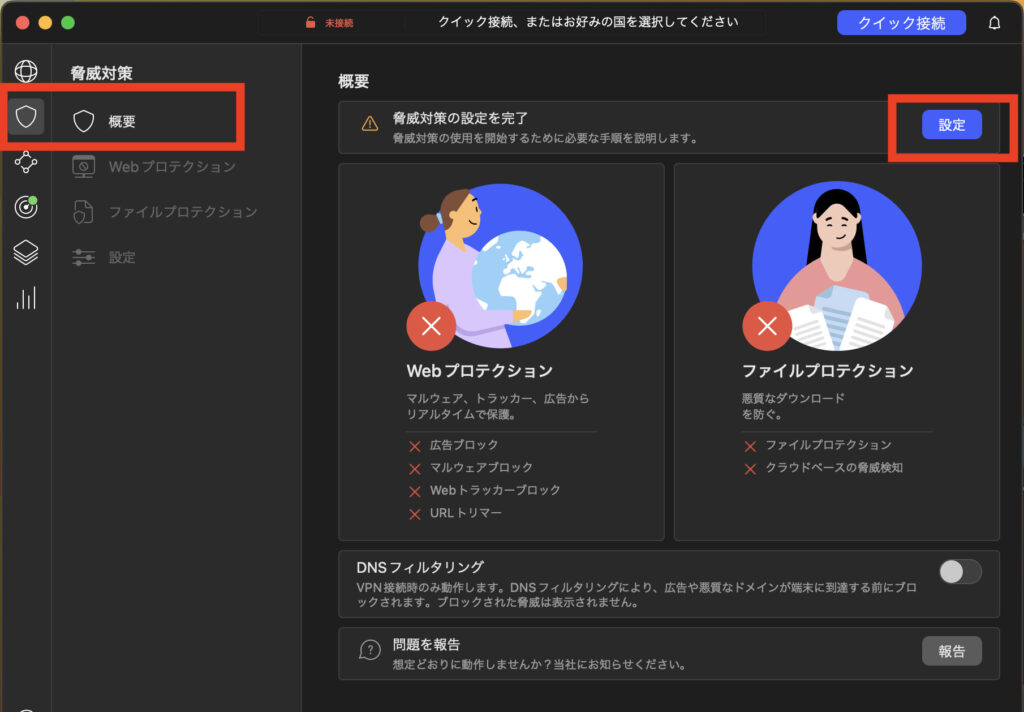Open the globe VPN icon in sidebar
Screen dimensions: 1024x712
click(x=26, y=71)
